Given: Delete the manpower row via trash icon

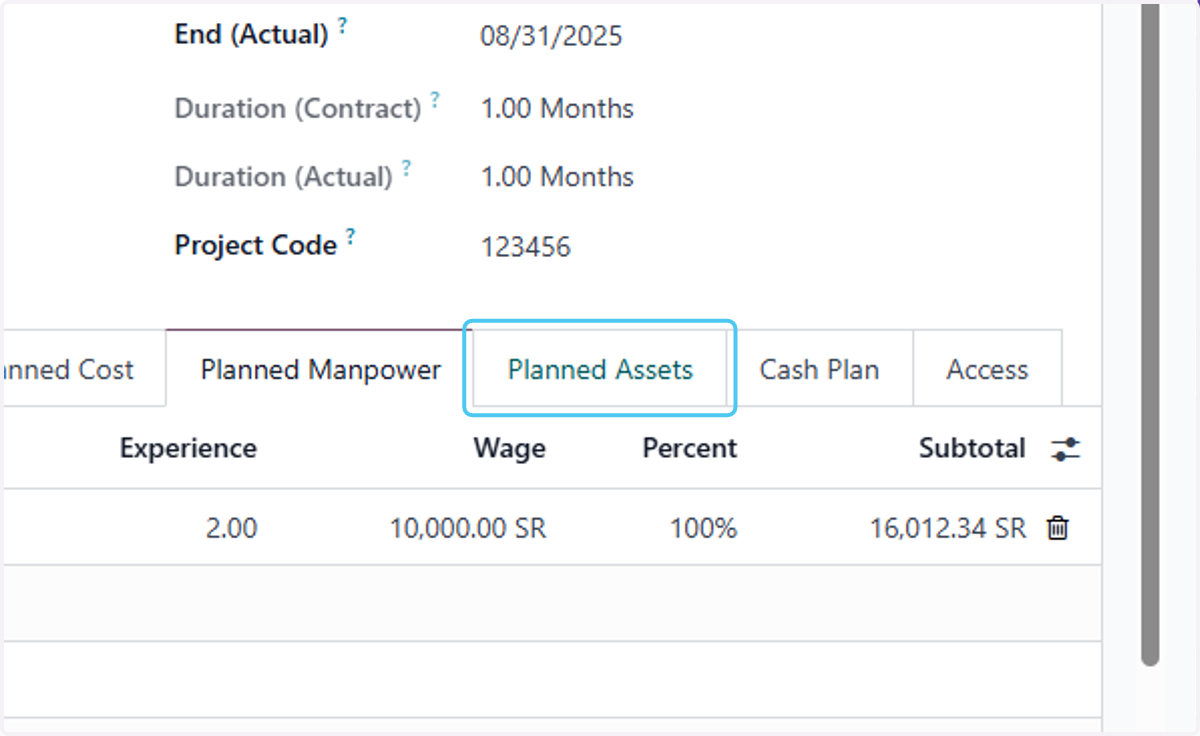Looking at the screenshot, I should pyautogui.click(x=1058, y=528).
